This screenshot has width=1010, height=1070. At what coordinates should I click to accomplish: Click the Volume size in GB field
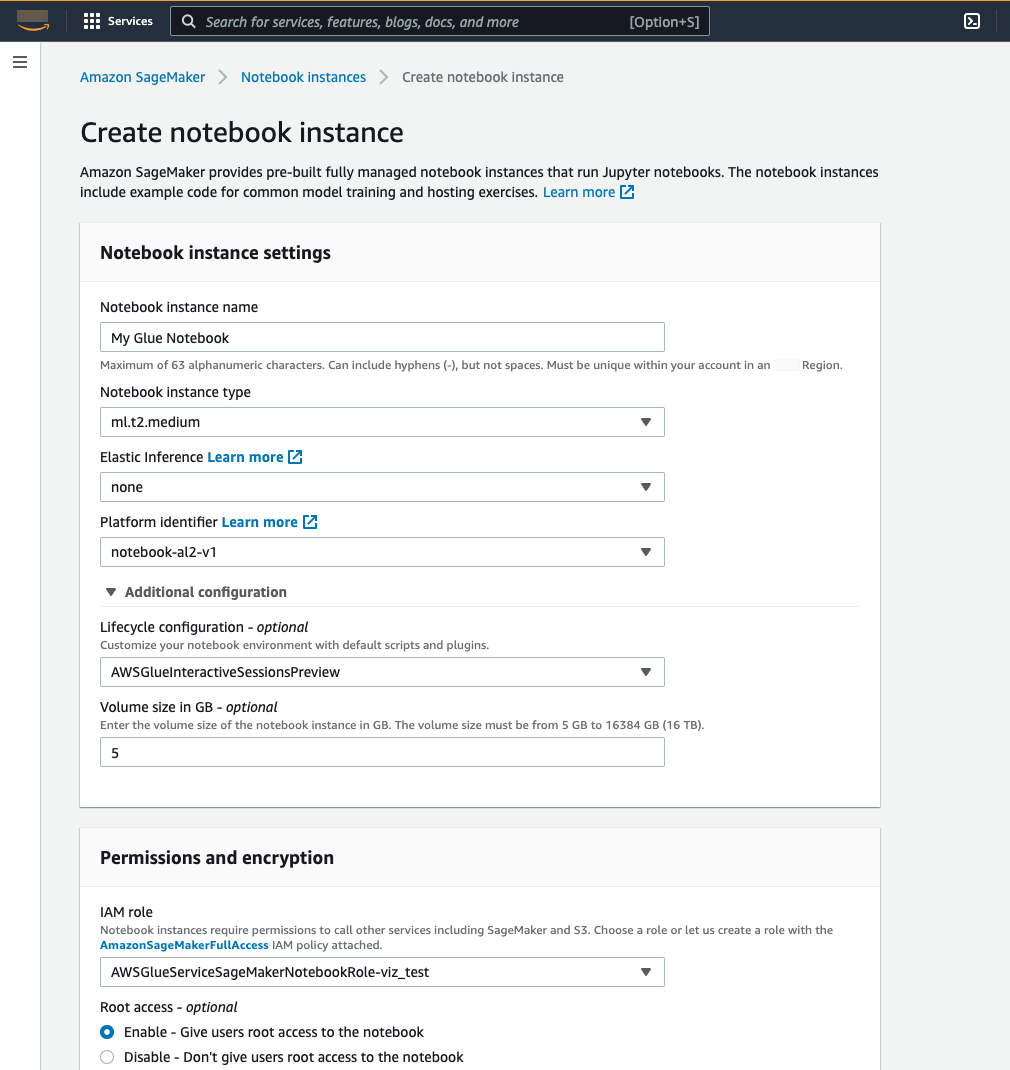(x=382, y=752)
